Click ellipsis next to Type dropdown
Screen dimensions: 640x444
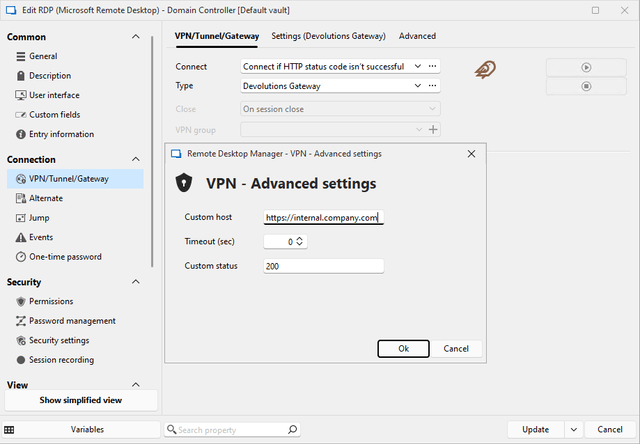(432, 86)
